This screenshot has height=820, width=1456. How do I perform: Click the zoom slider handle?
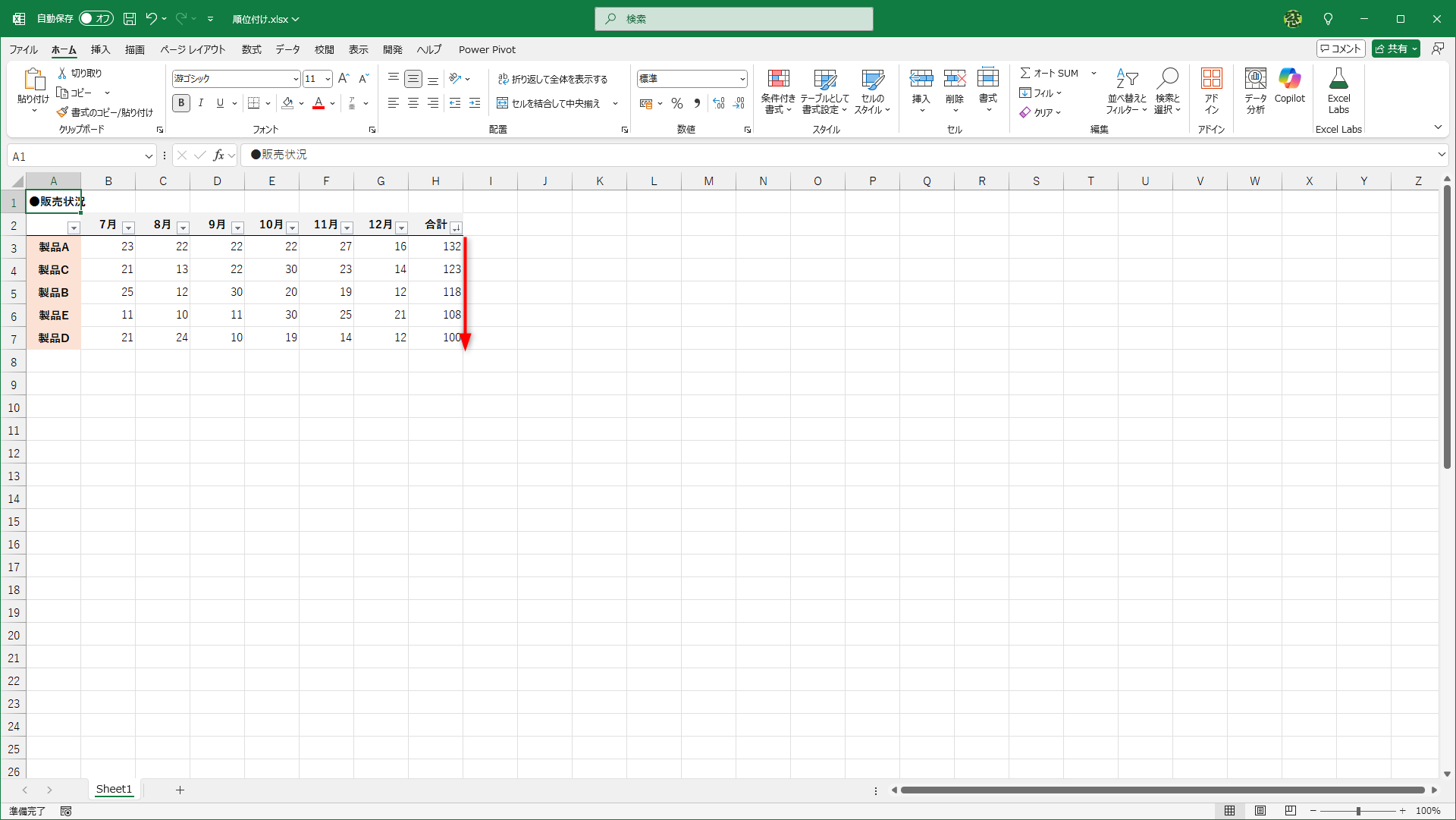[x=1358, y=811]
